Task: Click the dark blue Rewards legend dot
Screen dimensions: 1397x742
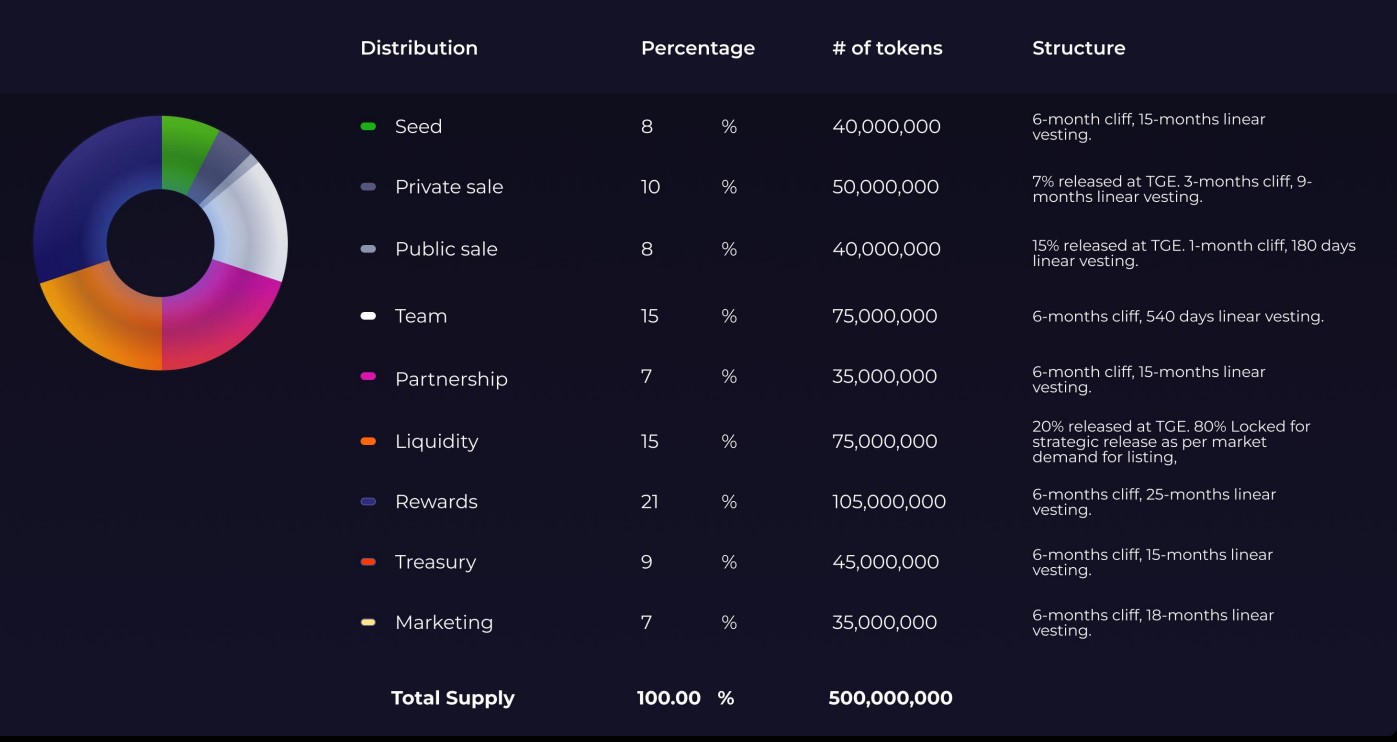Action: click(369, 501)
